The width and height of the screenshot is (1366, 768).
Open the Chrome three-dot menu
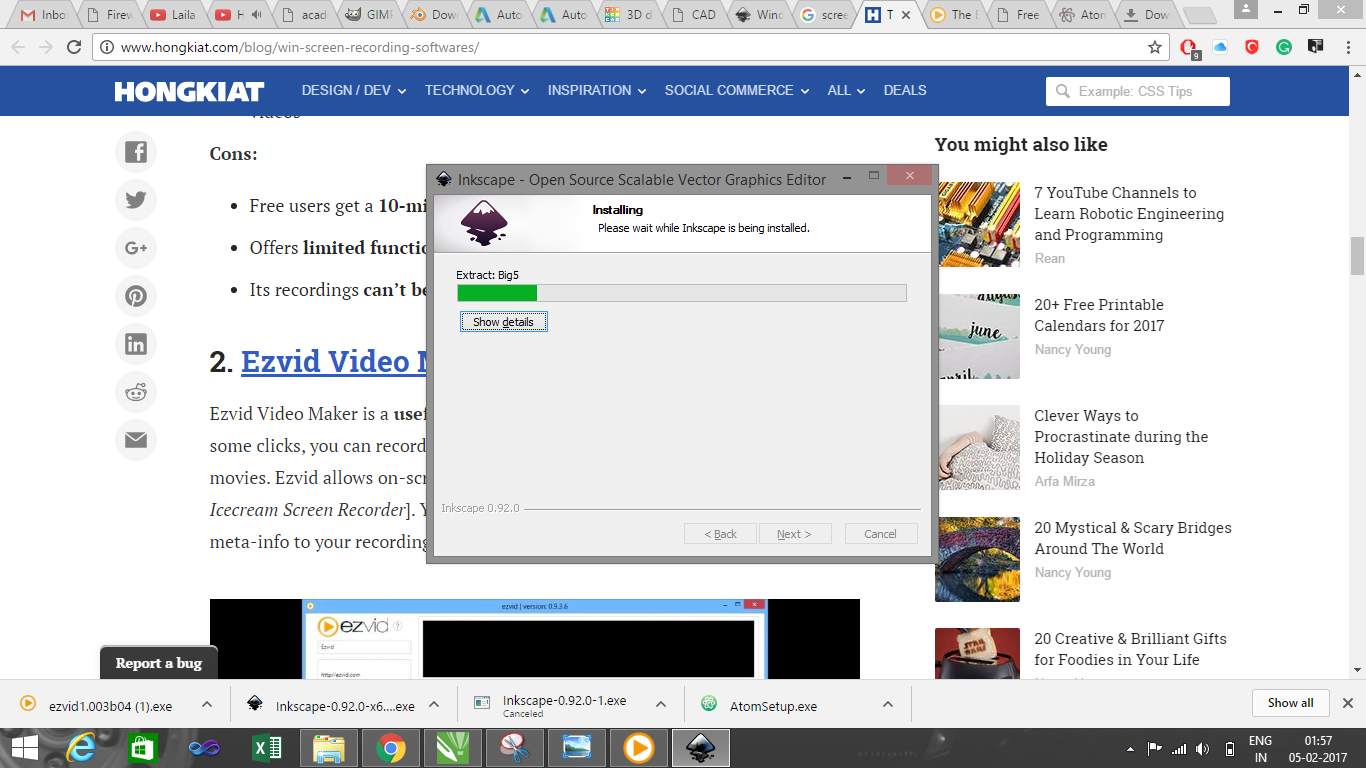[x=1347, y=47]
